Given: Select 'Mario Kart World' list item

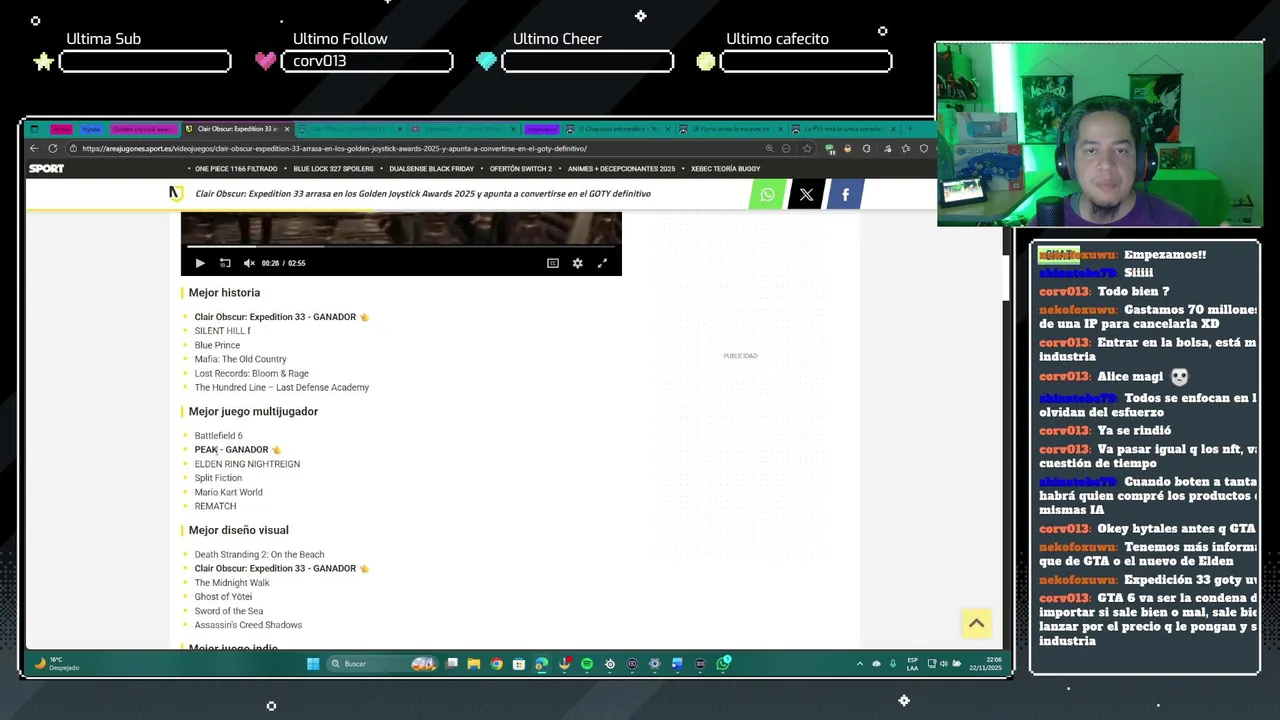Looking at the screenshot, I should point(228,492).
